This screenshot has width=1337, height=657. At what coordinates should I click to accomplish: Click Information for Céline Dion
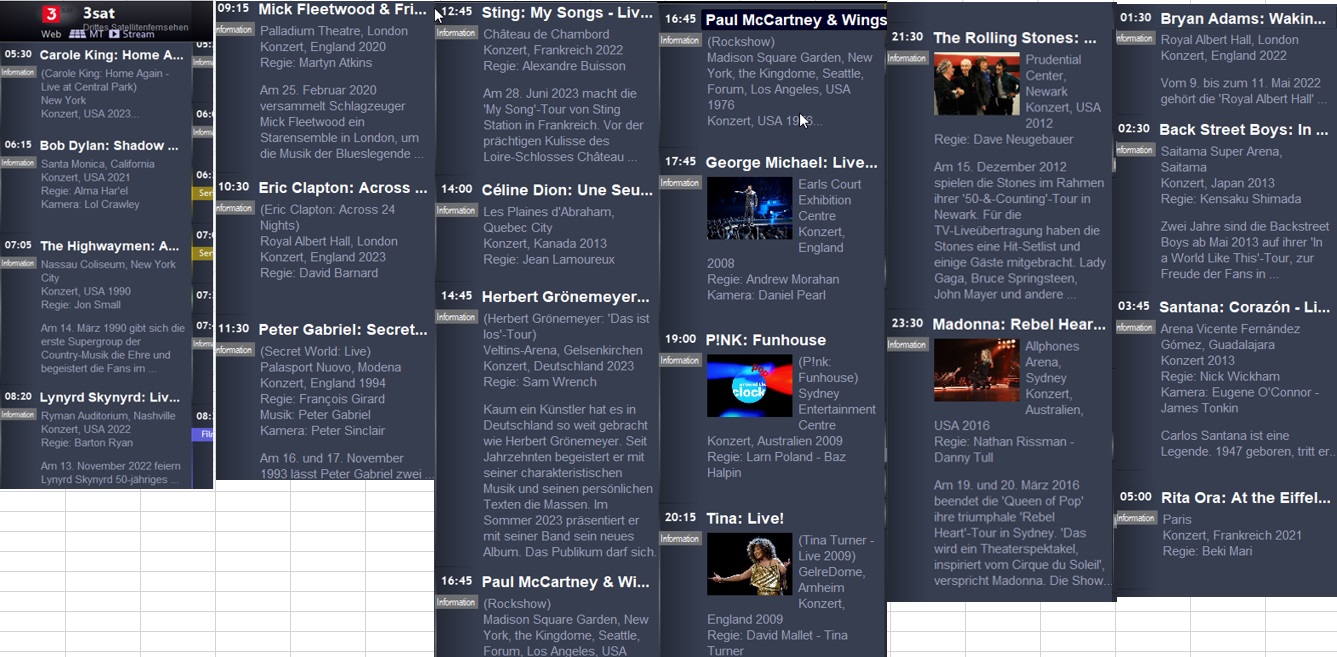[456, 210]
